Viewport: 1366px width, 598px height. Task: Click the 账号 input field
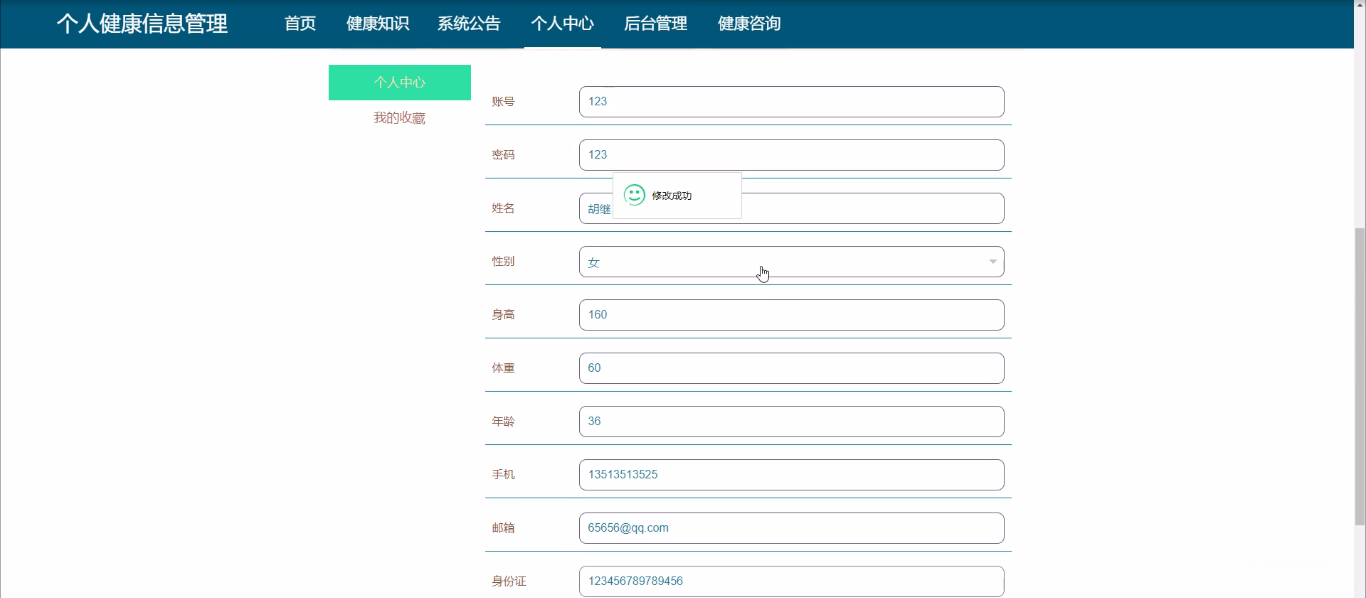tap(791, 102)
